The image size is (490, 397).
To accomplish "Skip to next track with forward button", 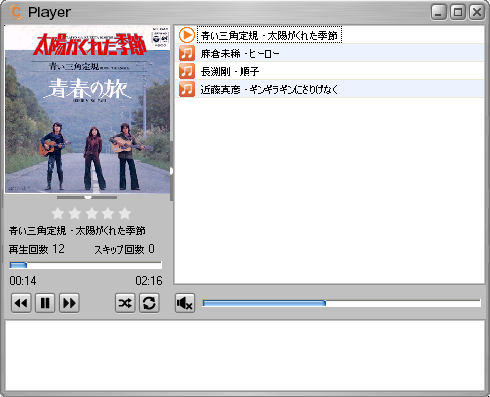I will [69, 303].
